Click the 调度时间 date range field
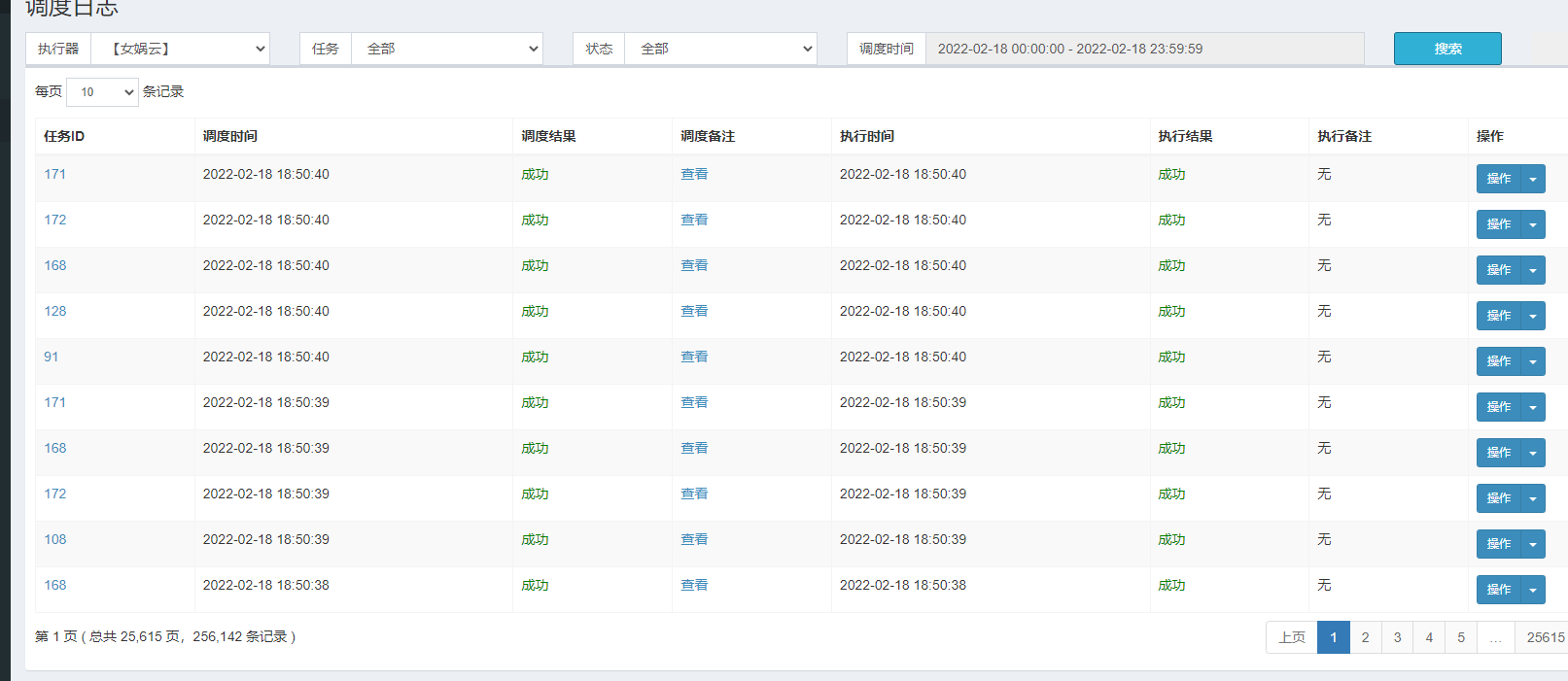Image resolution: width=1568 pixels, height=681 pixels. (x=1144, y=49)
